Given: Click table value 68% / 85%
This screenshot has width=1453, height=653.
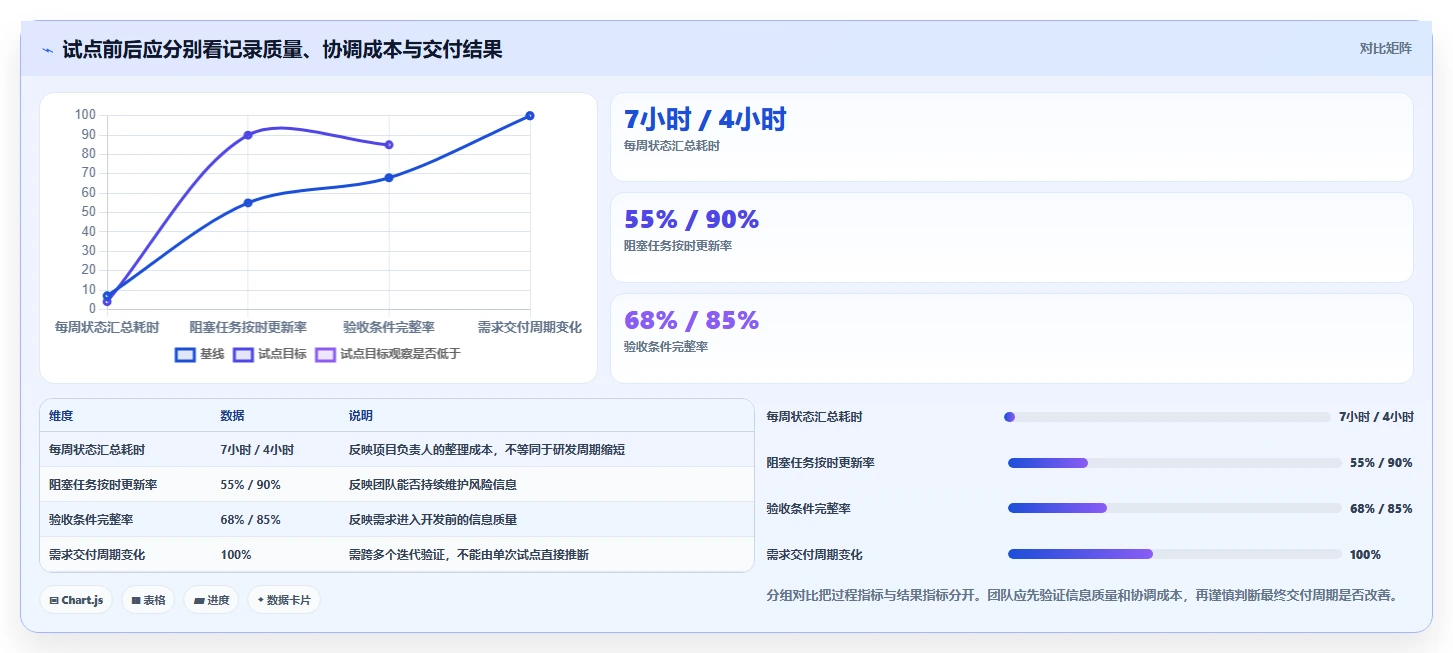Looking at the screenshot, I should click(x=250, y=520).
